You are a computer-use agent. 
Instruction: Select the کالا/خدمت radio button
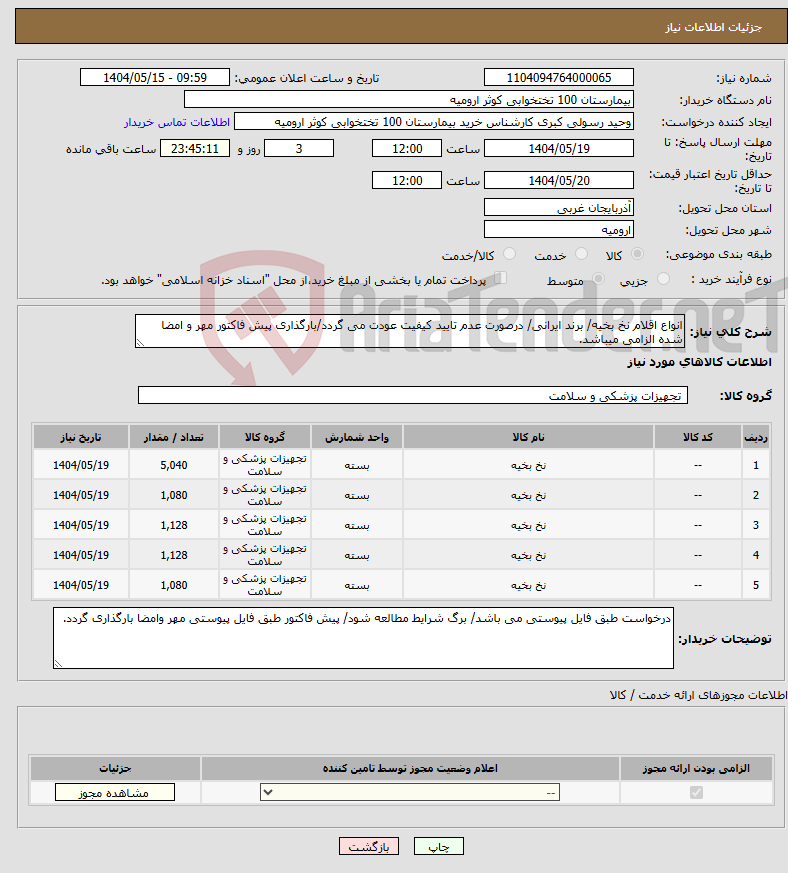509,254
